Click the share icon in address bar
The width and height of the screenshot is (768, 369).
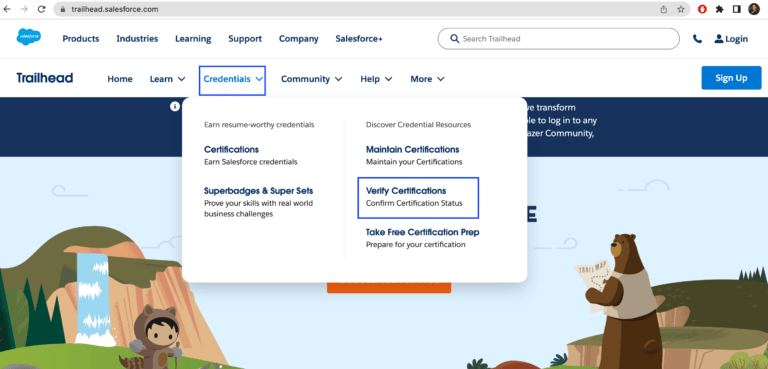point(664,9)
